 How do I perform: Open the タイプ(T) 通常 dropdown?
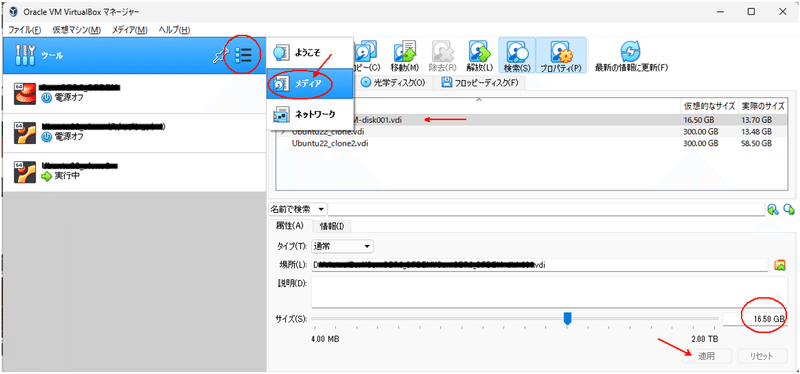[x=342, y=246]
